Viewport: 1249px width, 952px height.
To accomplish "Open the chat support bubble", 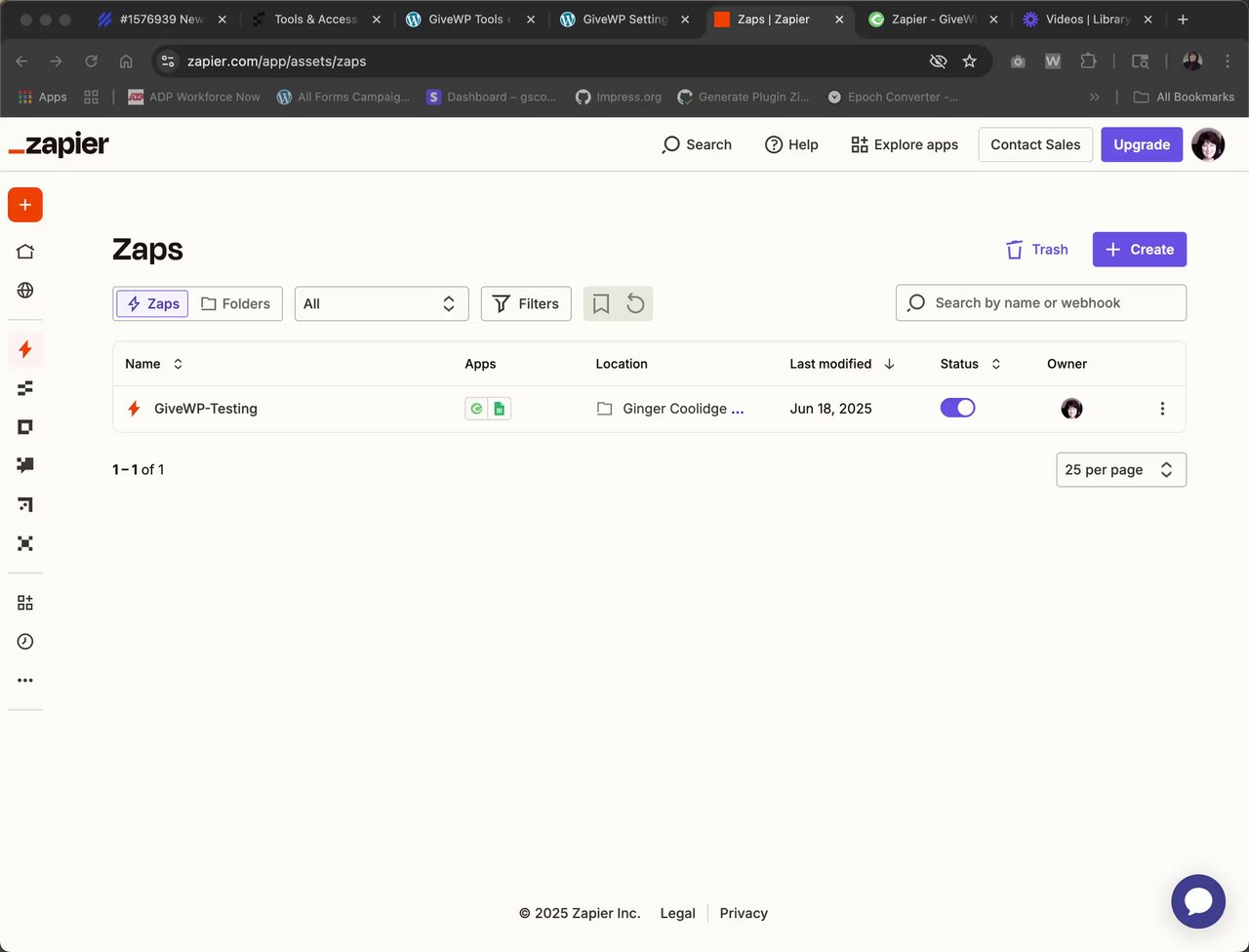I will (1198, 901).
